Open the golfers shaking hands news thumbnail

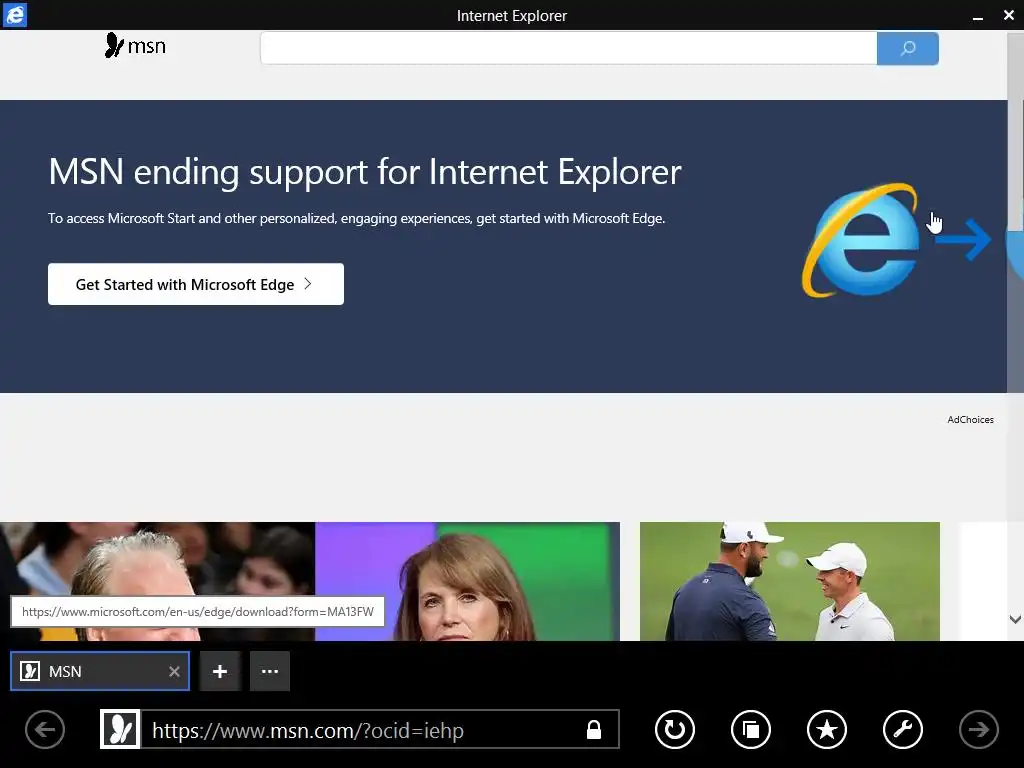pyautogui.click(x=790, y=581)
